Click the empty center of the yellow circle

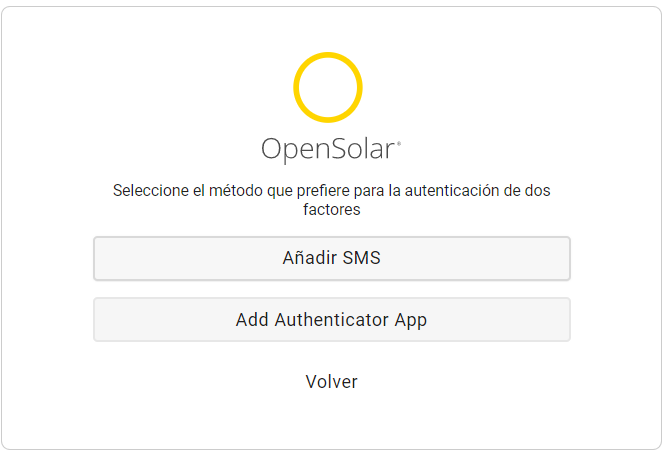[328, 87]
